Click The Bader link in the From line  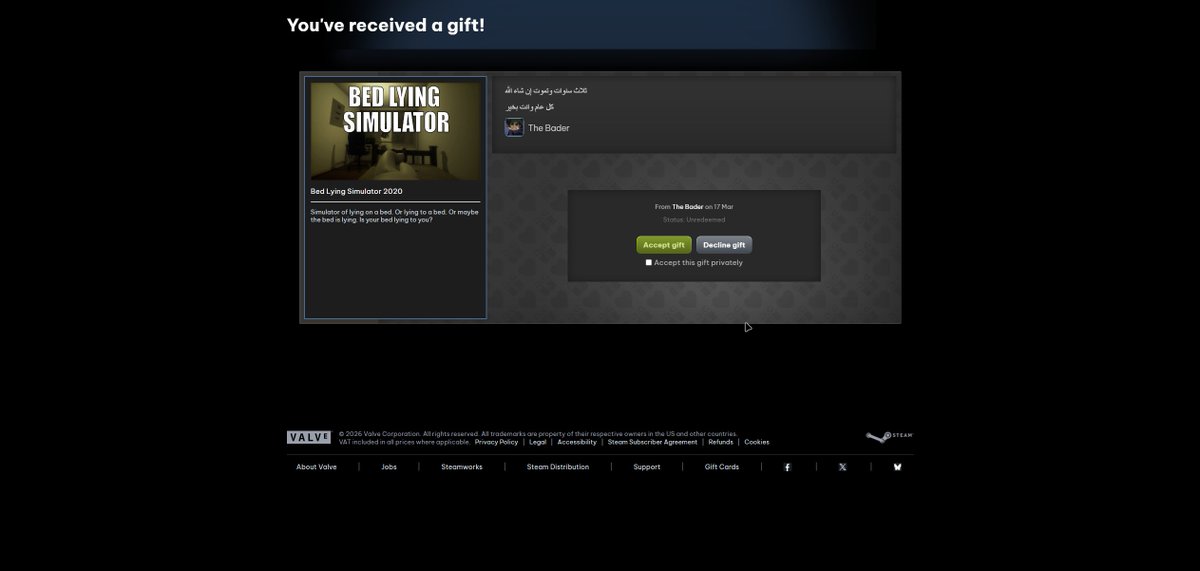[687, 207]
